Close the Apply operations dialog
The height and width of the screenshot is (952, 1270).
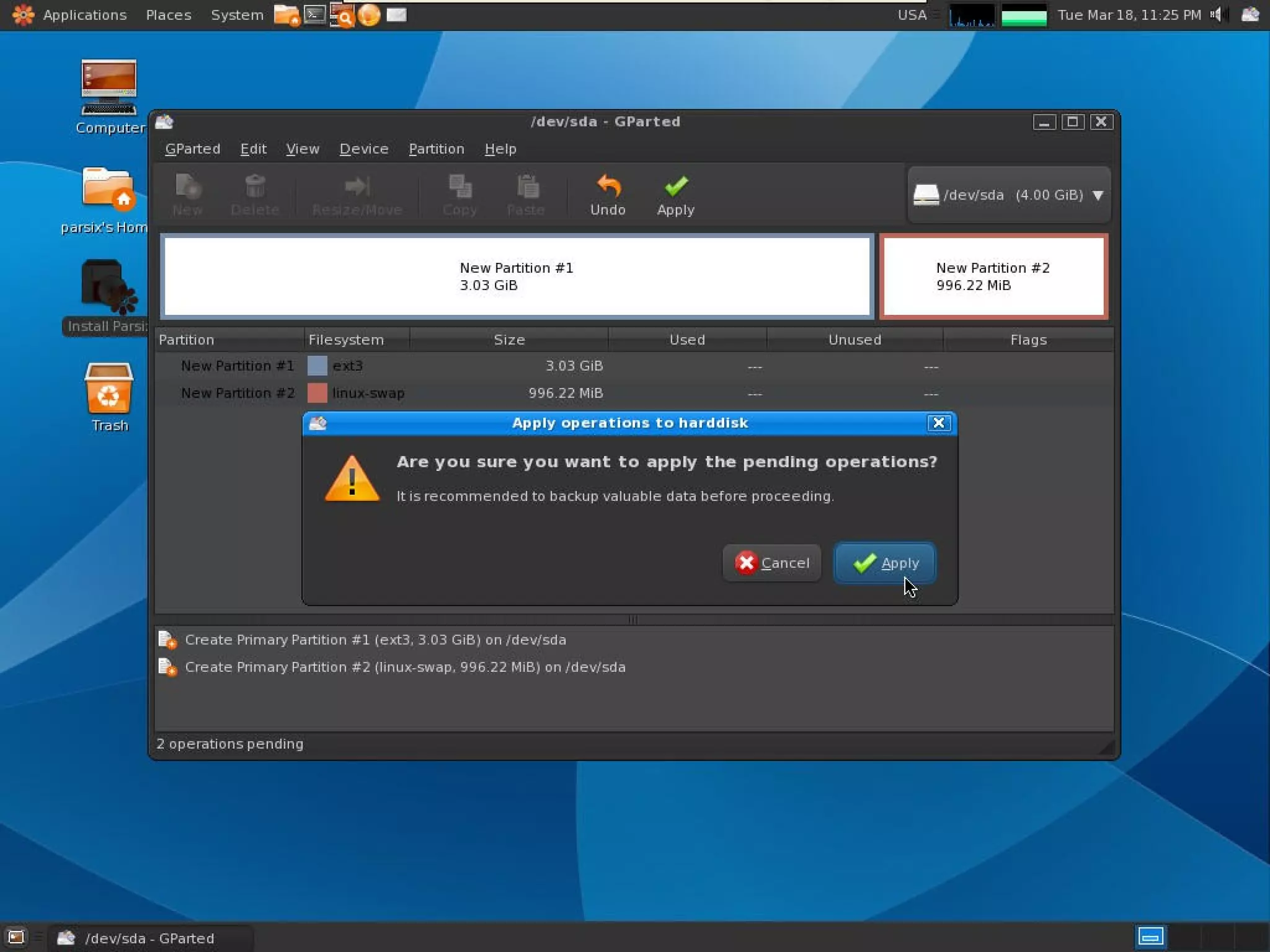point(938,423)
